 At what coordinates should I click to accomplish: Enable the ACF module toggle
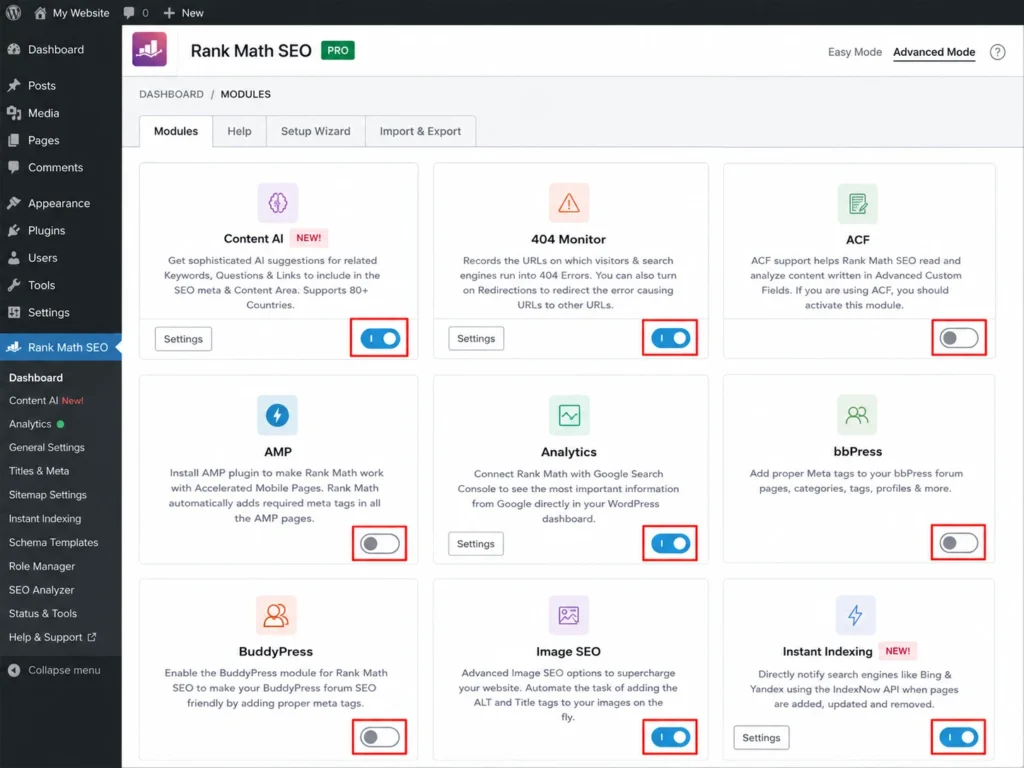(x=959, y=338)
